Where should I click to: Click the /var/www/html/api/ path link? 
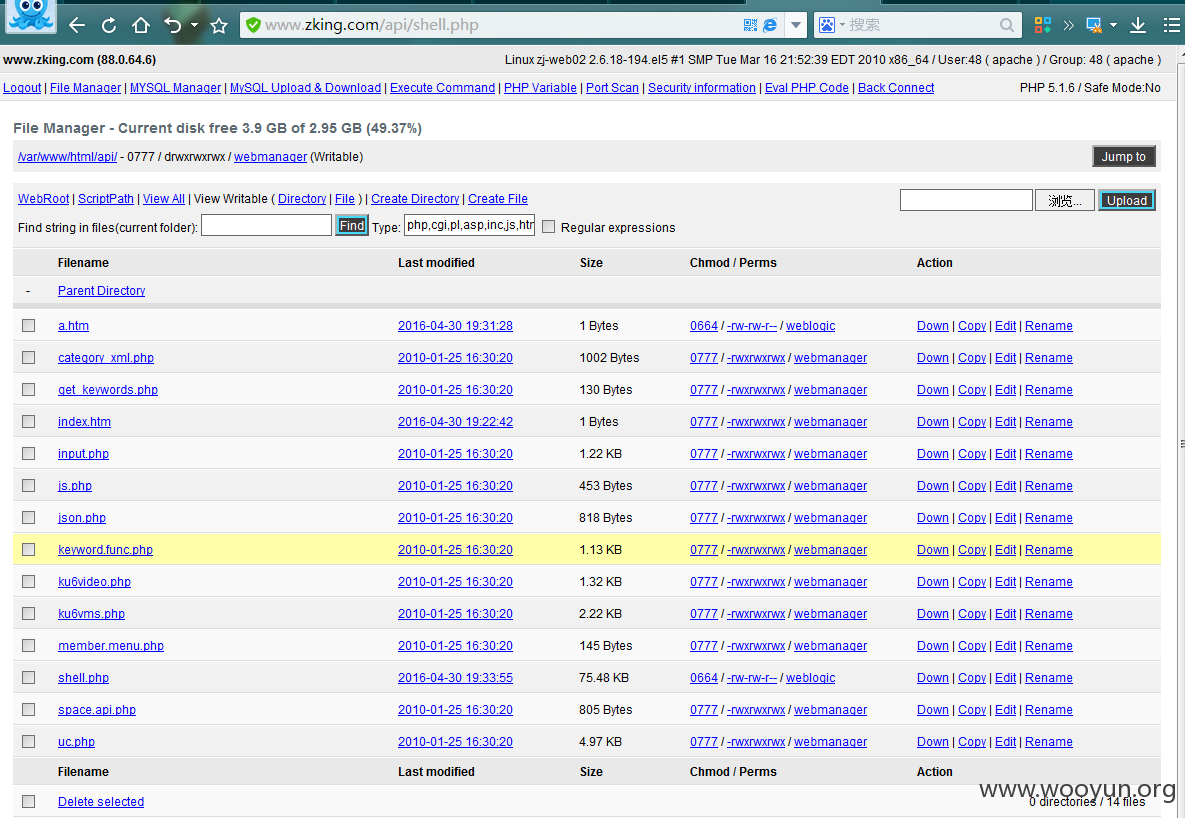tap(67, 156)
